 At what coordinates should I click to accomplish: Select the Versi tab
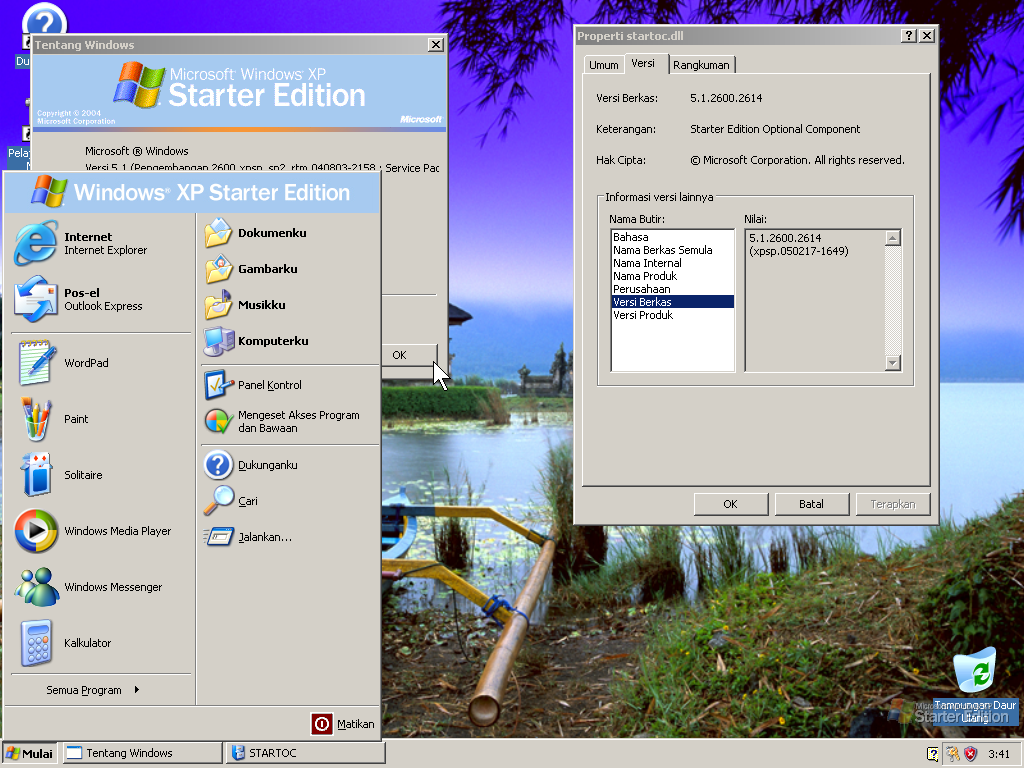click(x=643, y=63)
